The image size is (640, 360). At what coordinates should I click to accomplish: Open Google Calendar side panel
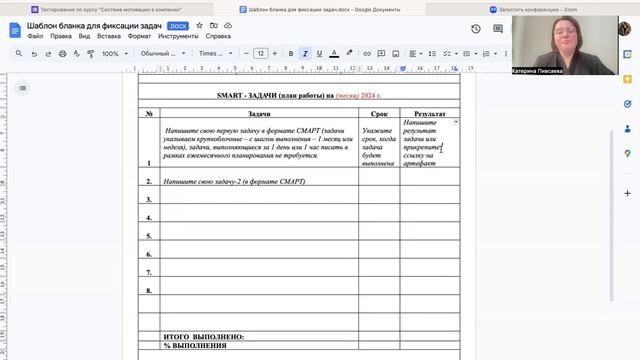pos(627,54)
